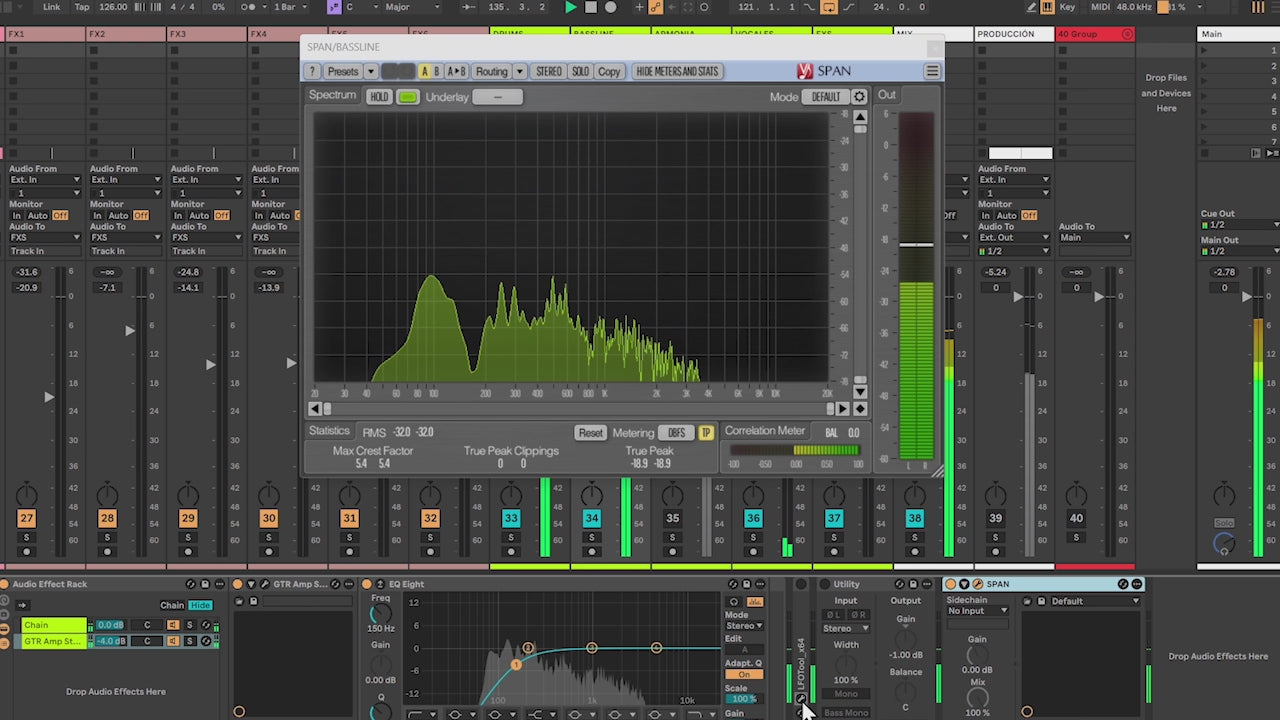Viewport: 1280px width, 720px height.
Task: Toggle the SPAN spectrum HOLD button
Action: [379, 97]
